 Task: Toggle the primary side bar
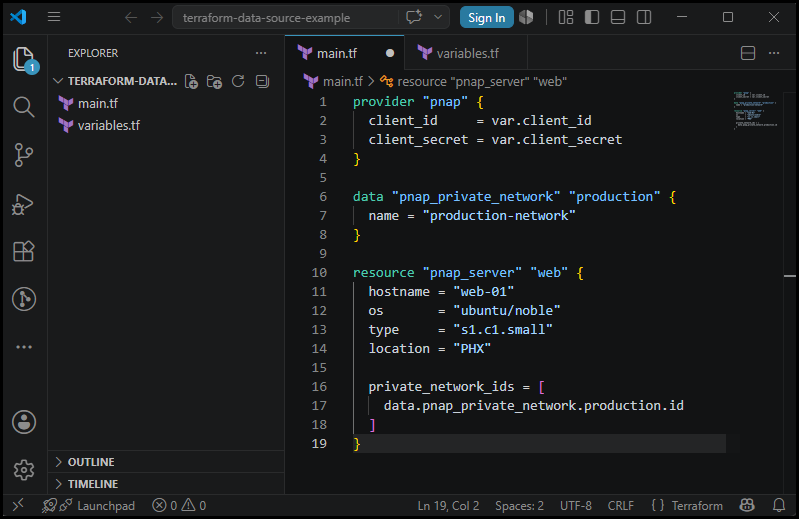click(592, 17)
